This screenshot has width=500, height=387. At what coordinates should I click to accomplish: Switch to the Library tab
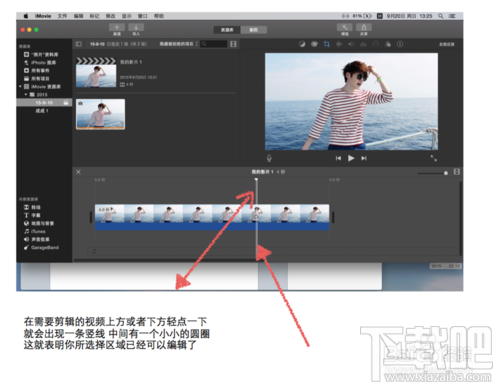tap(227, 30)
